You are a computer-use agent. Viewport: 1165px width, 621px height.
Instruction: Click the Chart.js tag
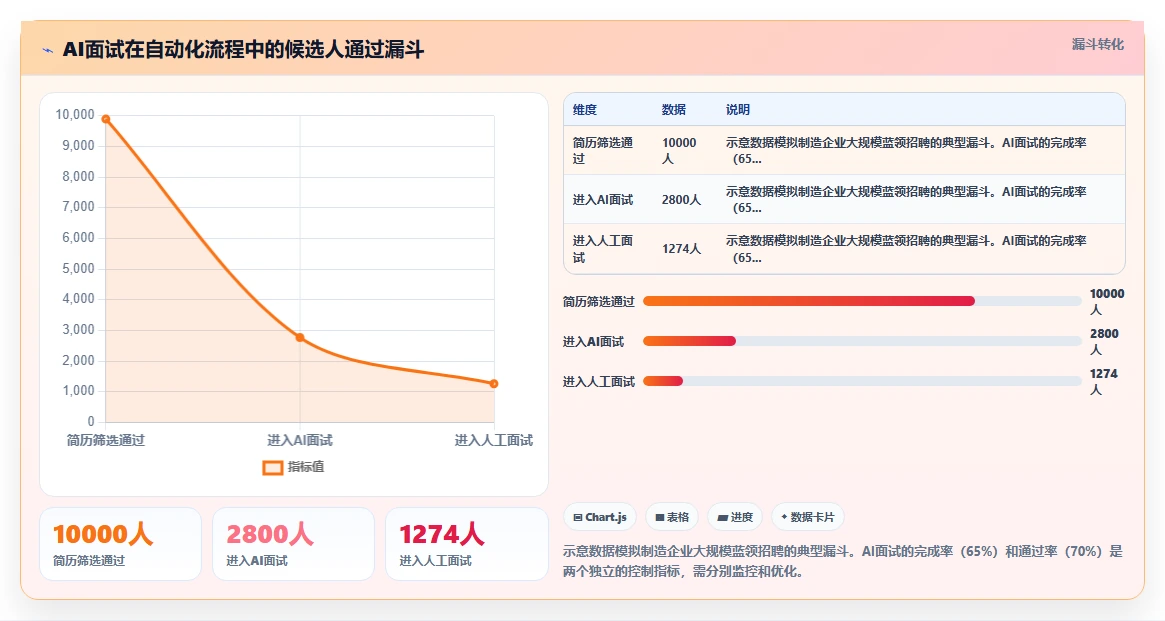(x=600, y=517)
